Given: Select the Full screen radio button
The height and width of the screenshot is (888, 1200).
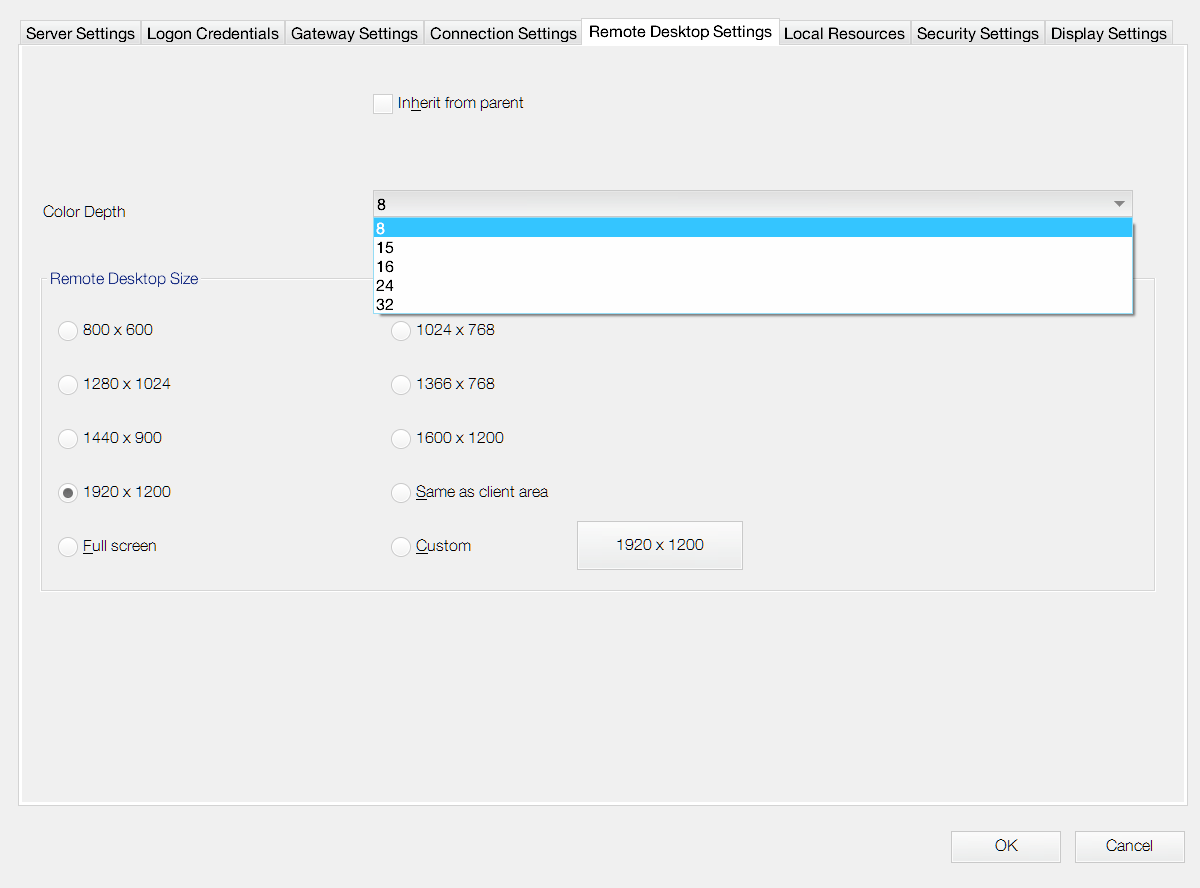Looking at the screenshot, I should click(x=68, y=547).
